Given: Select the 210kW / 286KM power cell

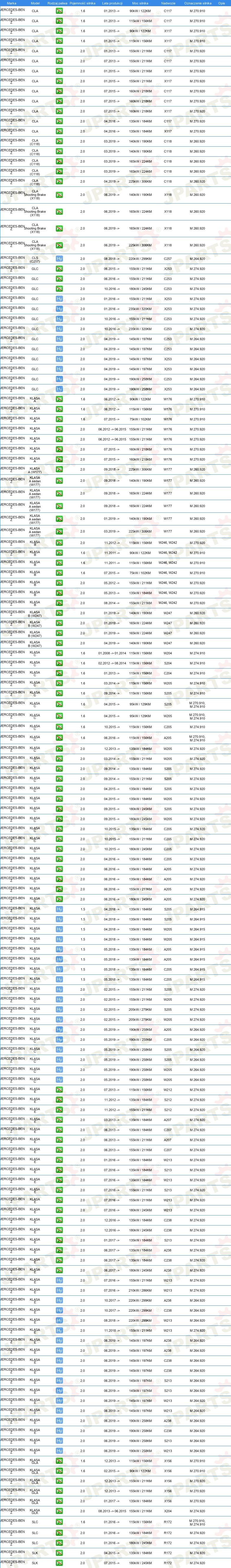Looking at the screenshot, I should (x=140, y=1290).
